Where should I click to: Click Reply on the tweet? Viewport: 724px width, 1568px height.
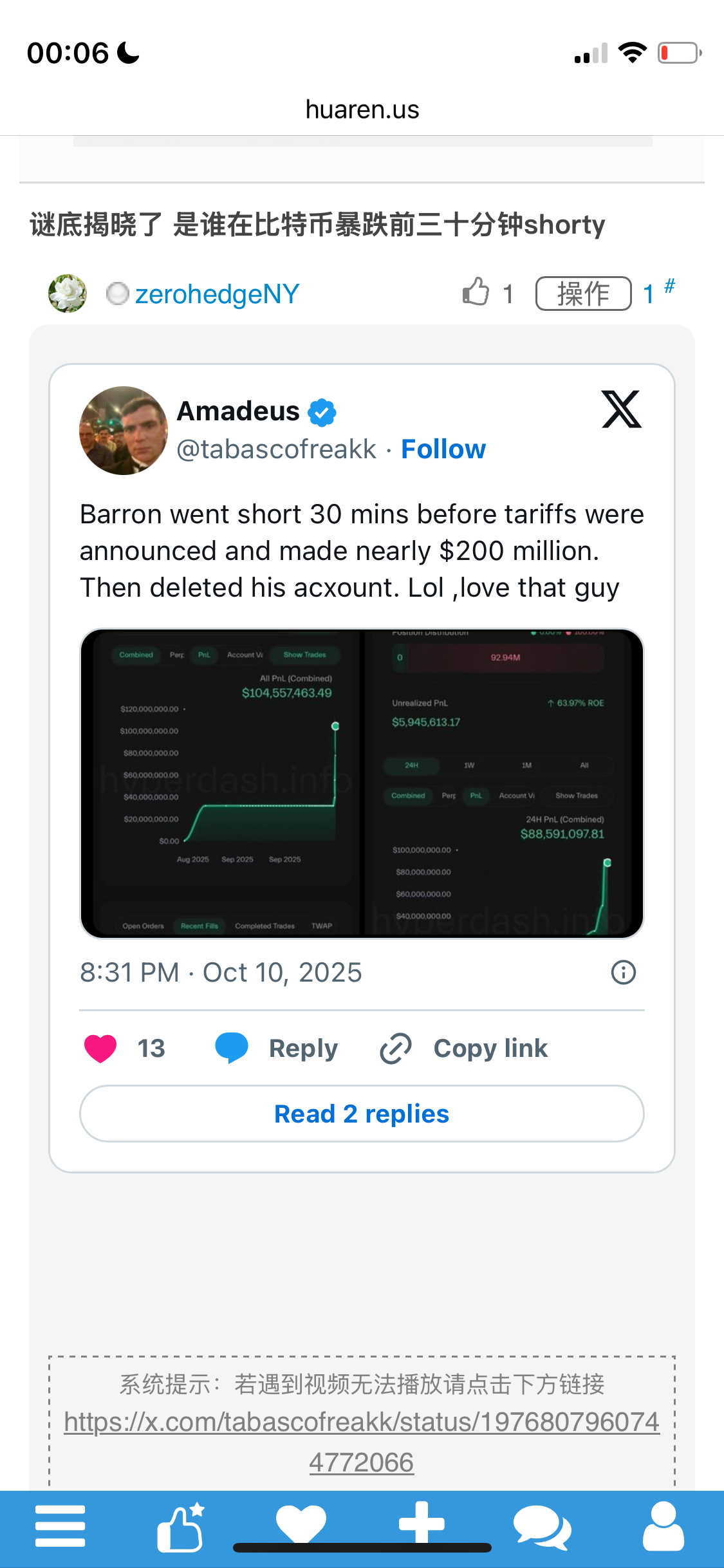coord(277,1048)
